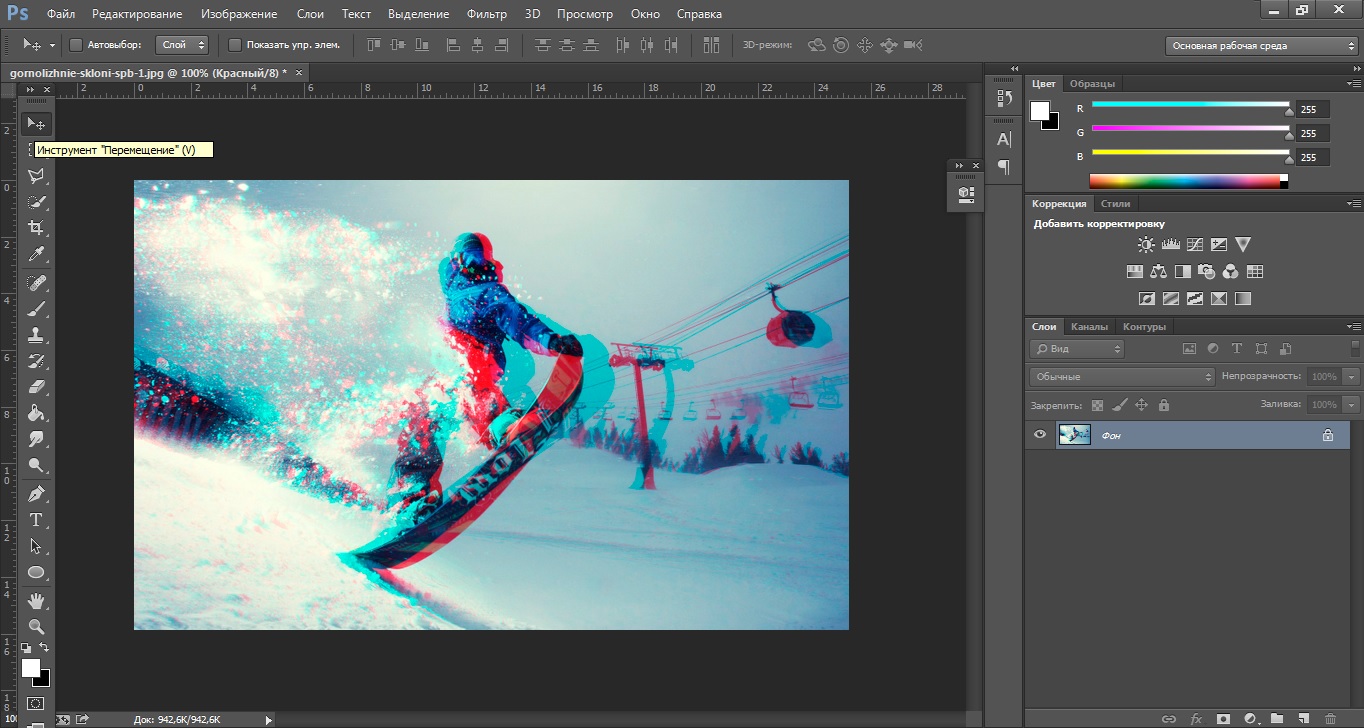
Task: Select the Crop tool
Action: pos(36,228)
